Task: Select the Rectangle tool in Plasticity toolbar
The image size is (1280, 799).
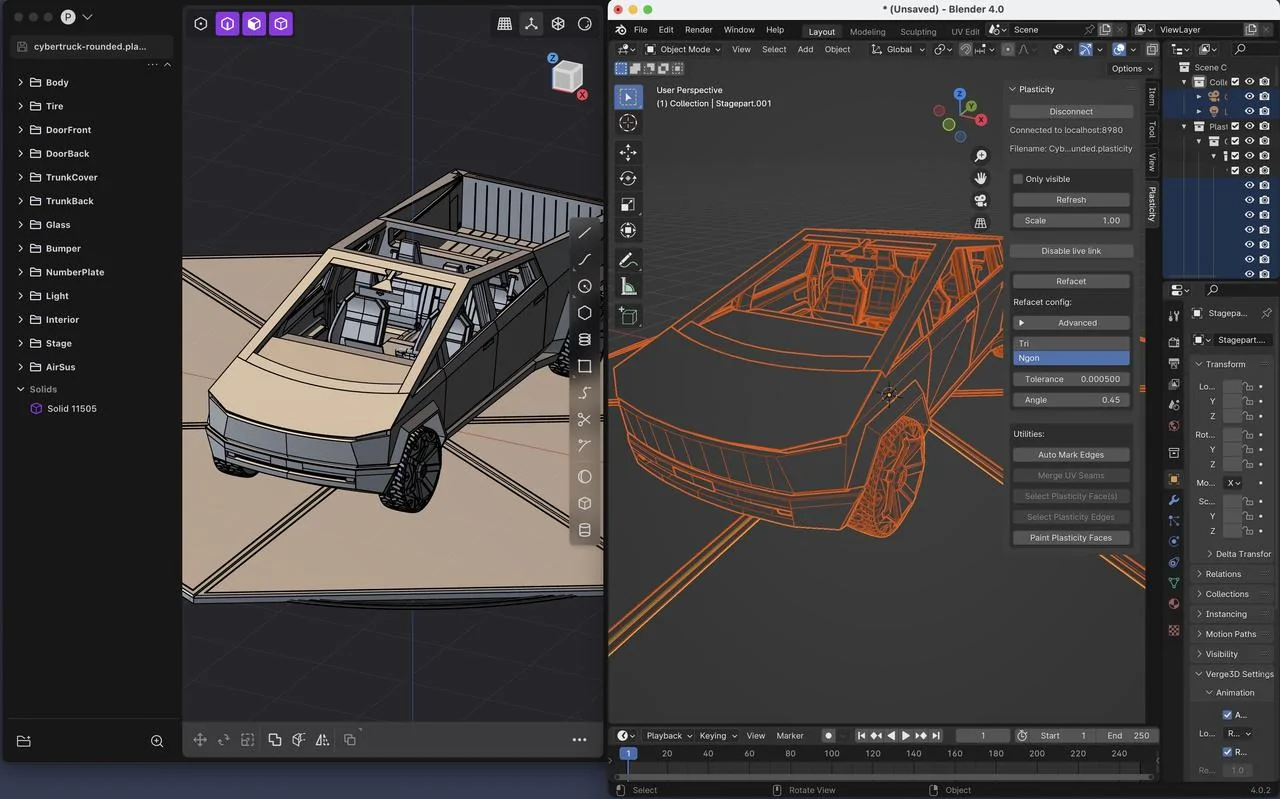Action: pyautogui.click(x=585, y=366)
